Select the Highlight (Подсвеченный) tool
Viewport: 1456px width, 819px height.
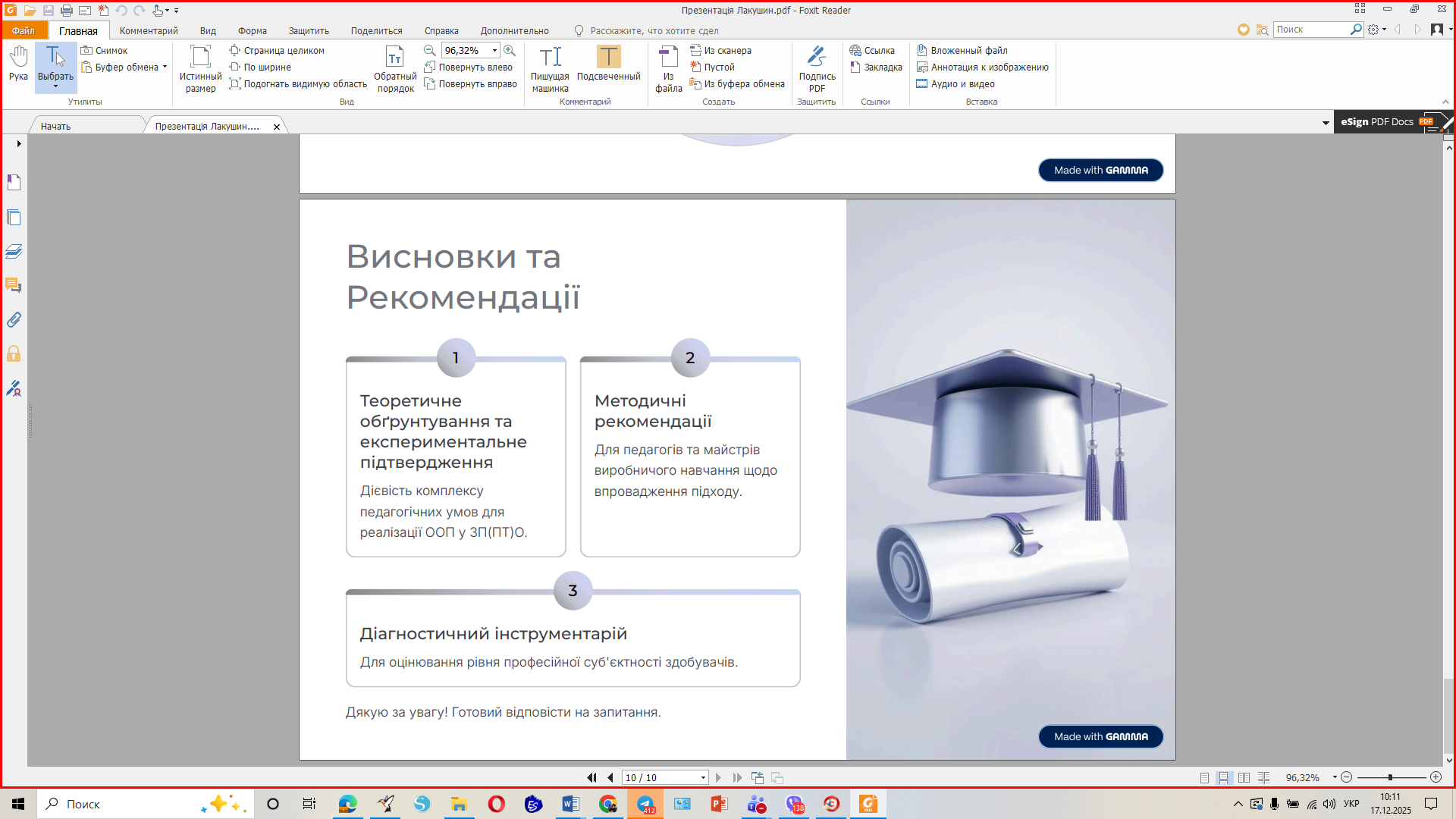(x=608, y=64)
